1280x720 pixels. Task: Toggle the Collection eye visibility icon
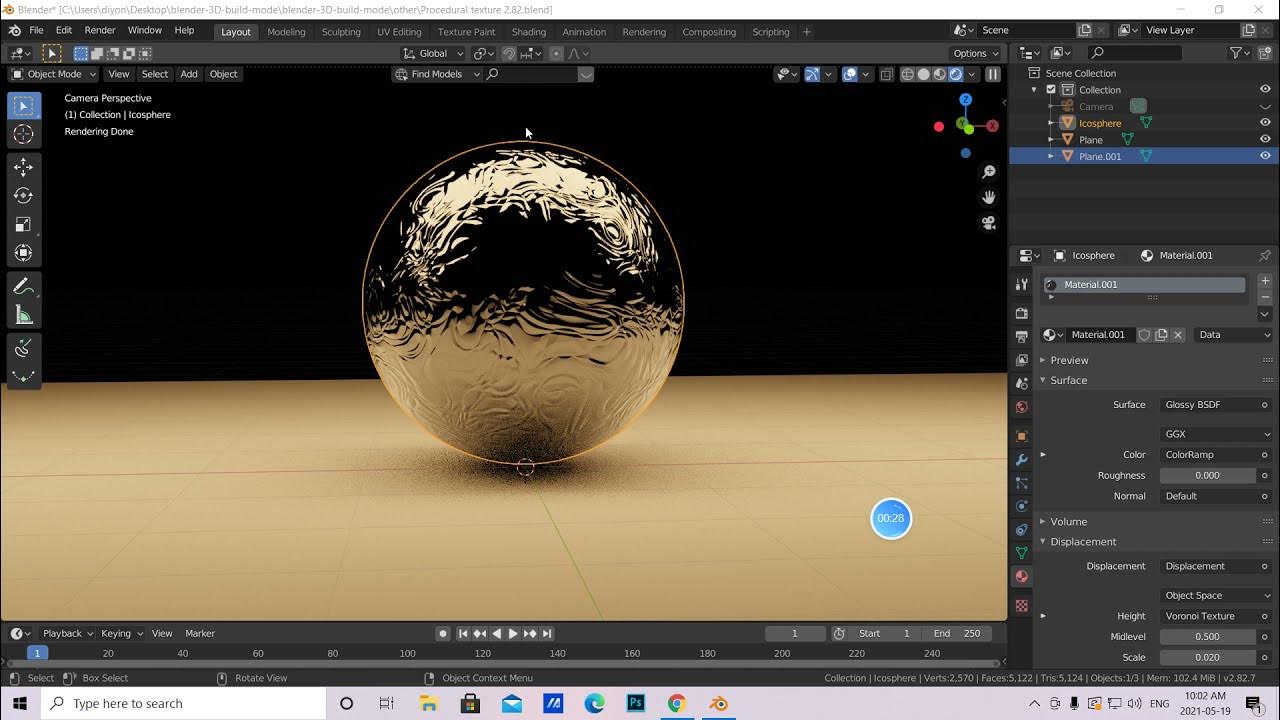[x=1265, y=90]
